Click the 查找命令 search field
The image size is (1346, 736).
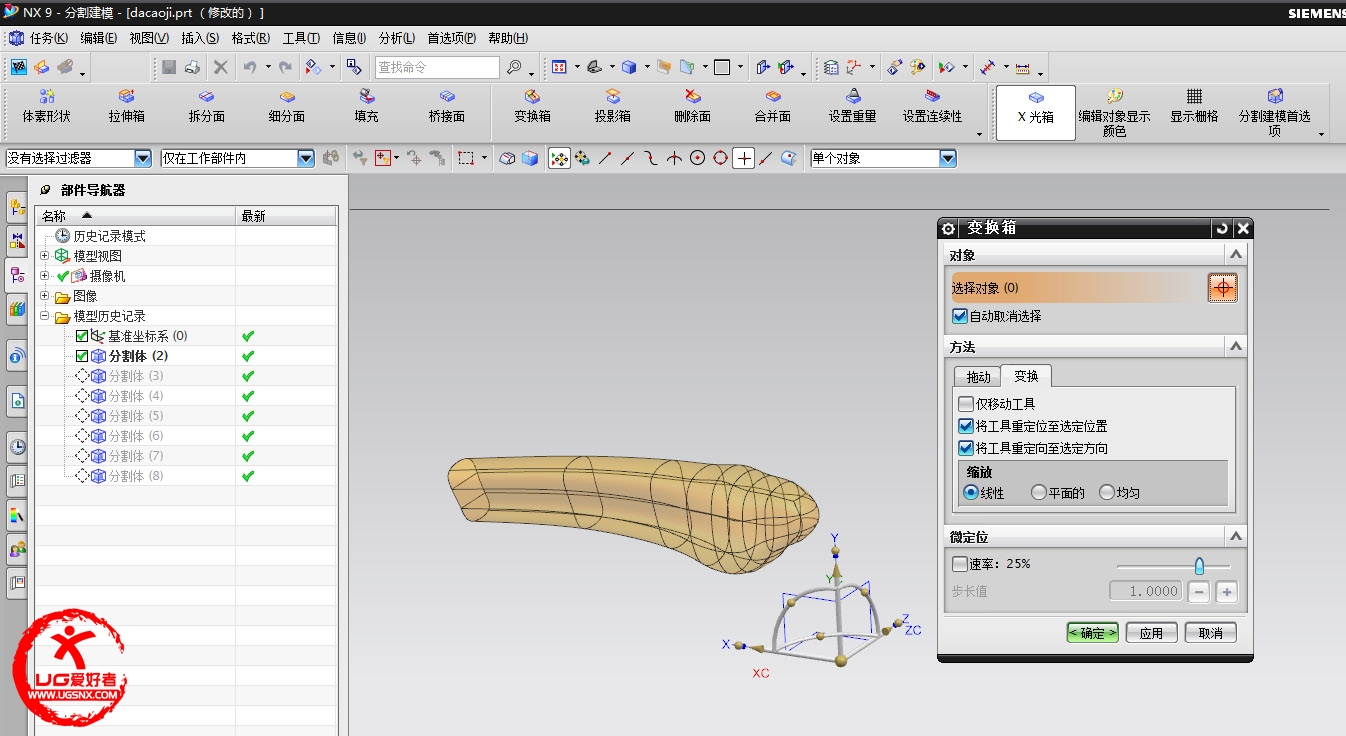tap(437, 67)
